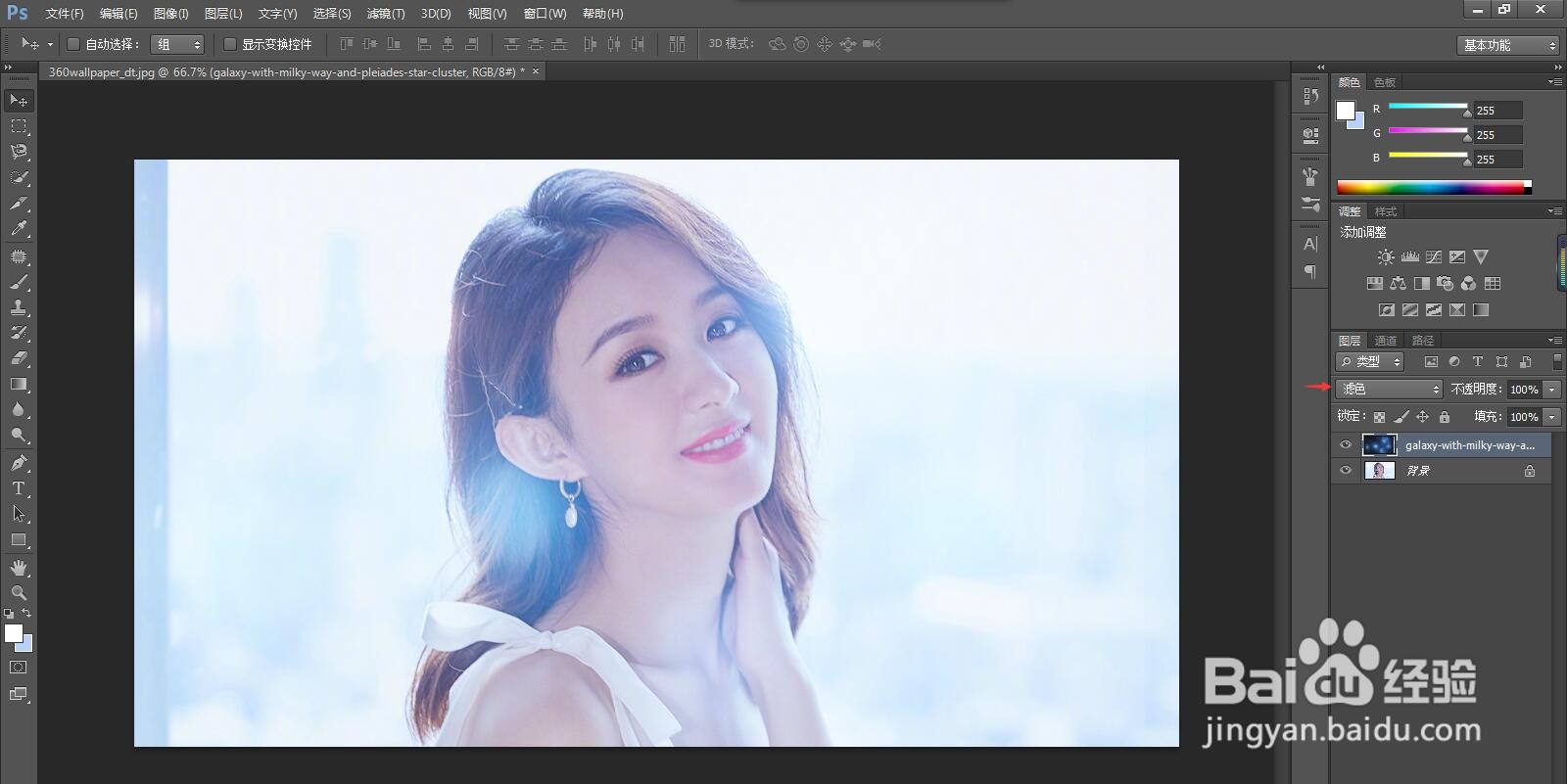1567x784 pixels.
Task: Hide the galaxy-with-milky-way layer
Action: [x=1346, y=445]
